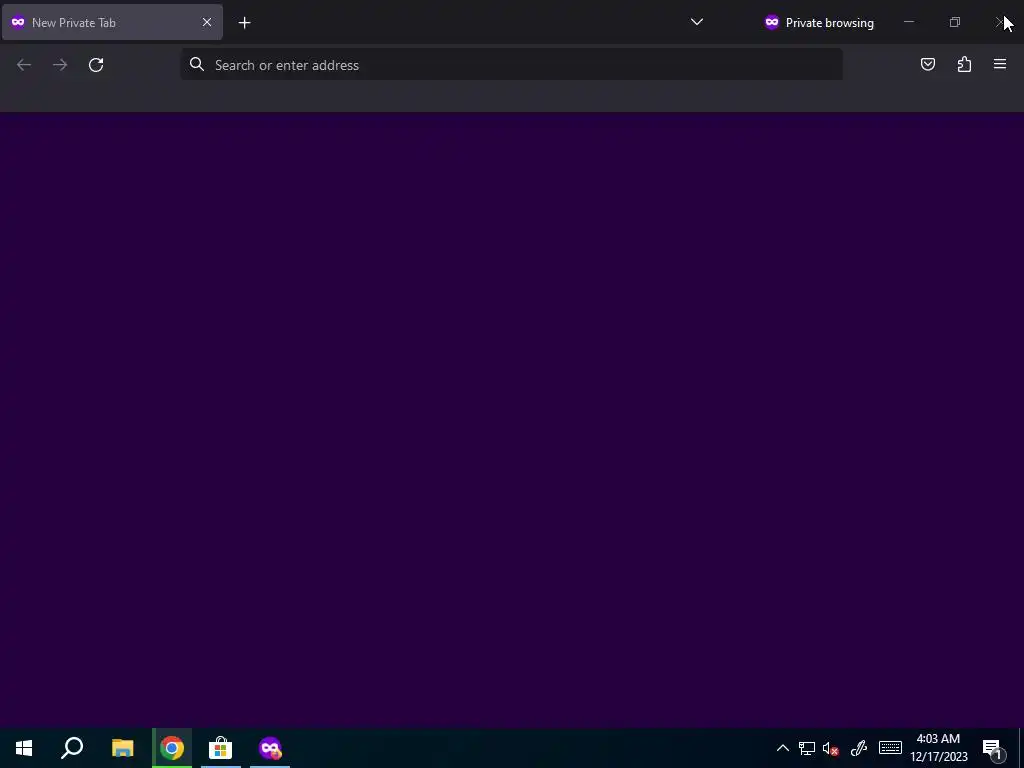Screen dimensions: 1024x768
Task: Click the magnifier icon in address bar
Action: 197,64
